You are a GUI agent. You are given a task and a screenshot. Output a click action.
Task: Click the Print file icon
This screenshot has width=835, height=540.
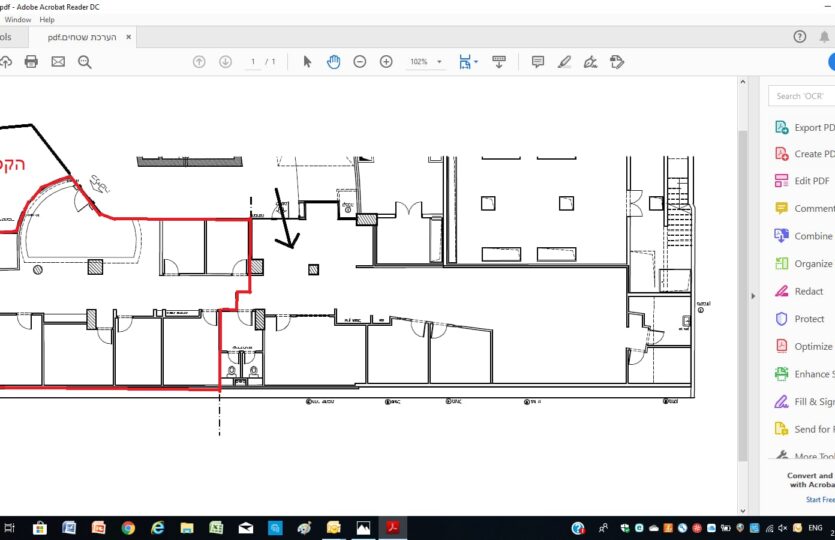coord(31,62)
